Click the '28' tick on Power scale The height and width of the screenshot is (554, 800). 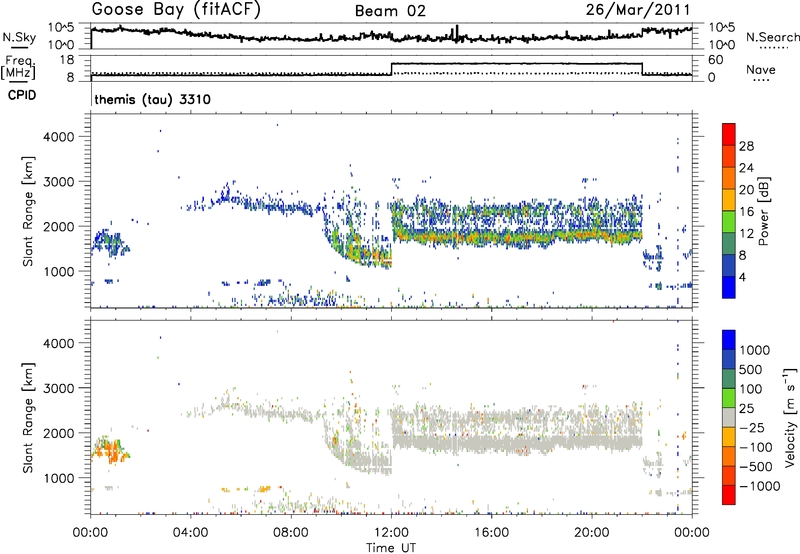[x=746, y=146]
